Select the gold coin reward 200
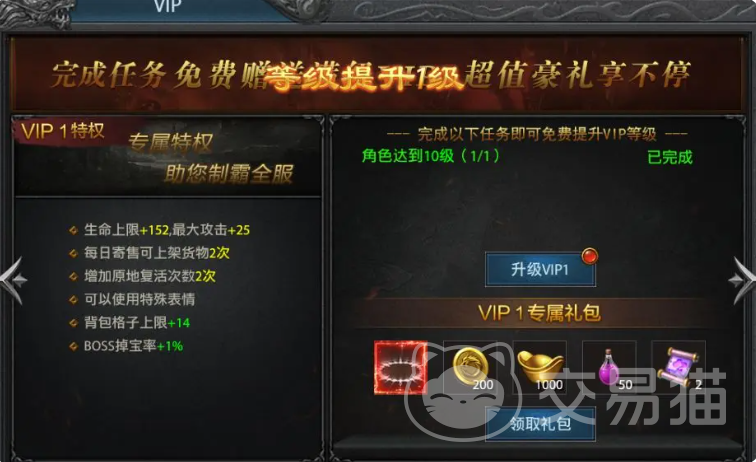 point(471,367)
